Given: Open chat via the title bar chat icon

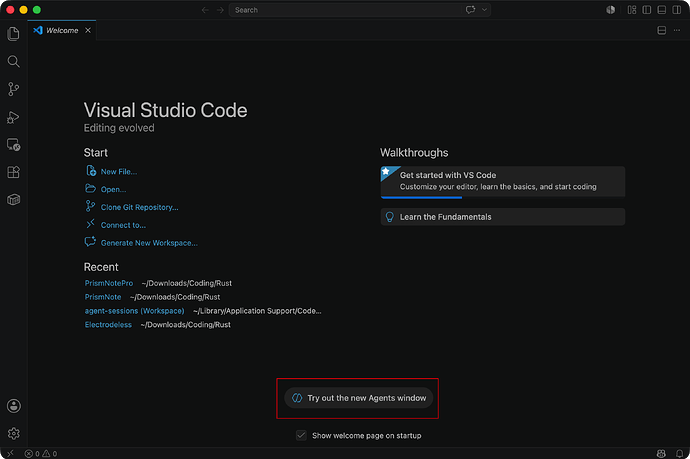Looking at the screenshot, I should (x=470, y=10).
